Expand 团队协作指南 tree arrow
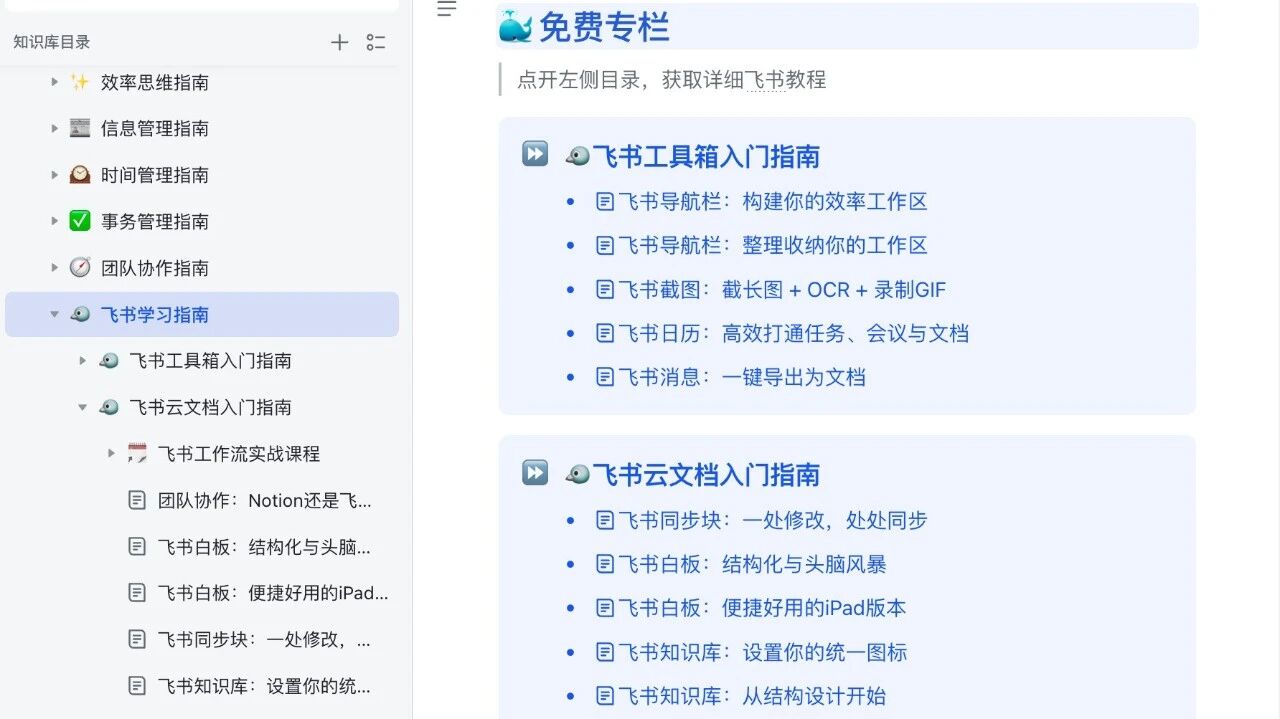 [x=55, y=268]
